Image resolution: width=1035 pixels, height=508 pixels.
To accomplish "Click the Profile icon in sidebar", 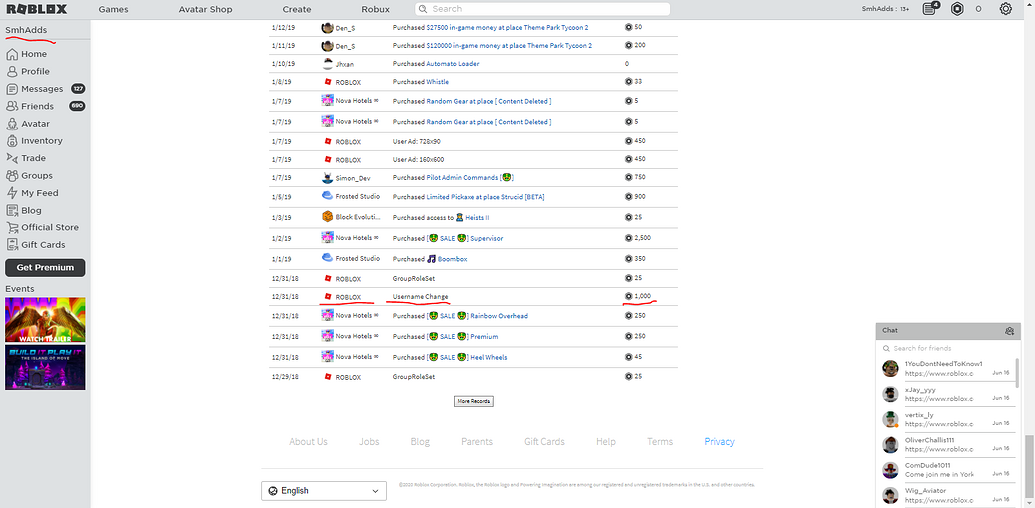I will pyautogui.click(x=11, y=71).
